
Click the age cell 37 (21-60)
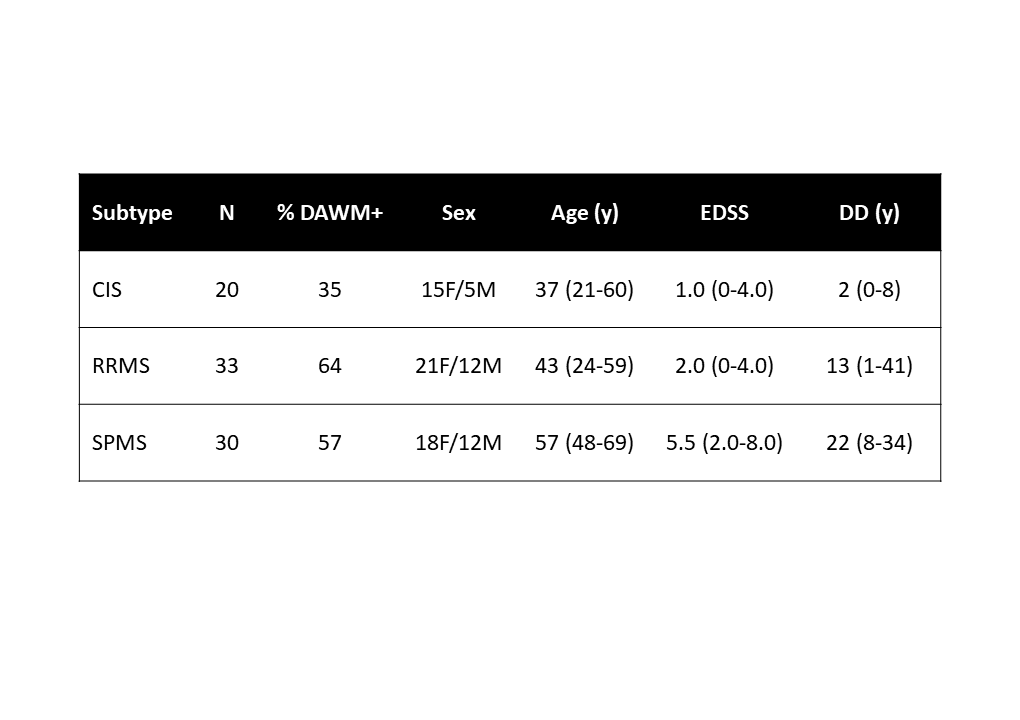(x=585, y=290)
